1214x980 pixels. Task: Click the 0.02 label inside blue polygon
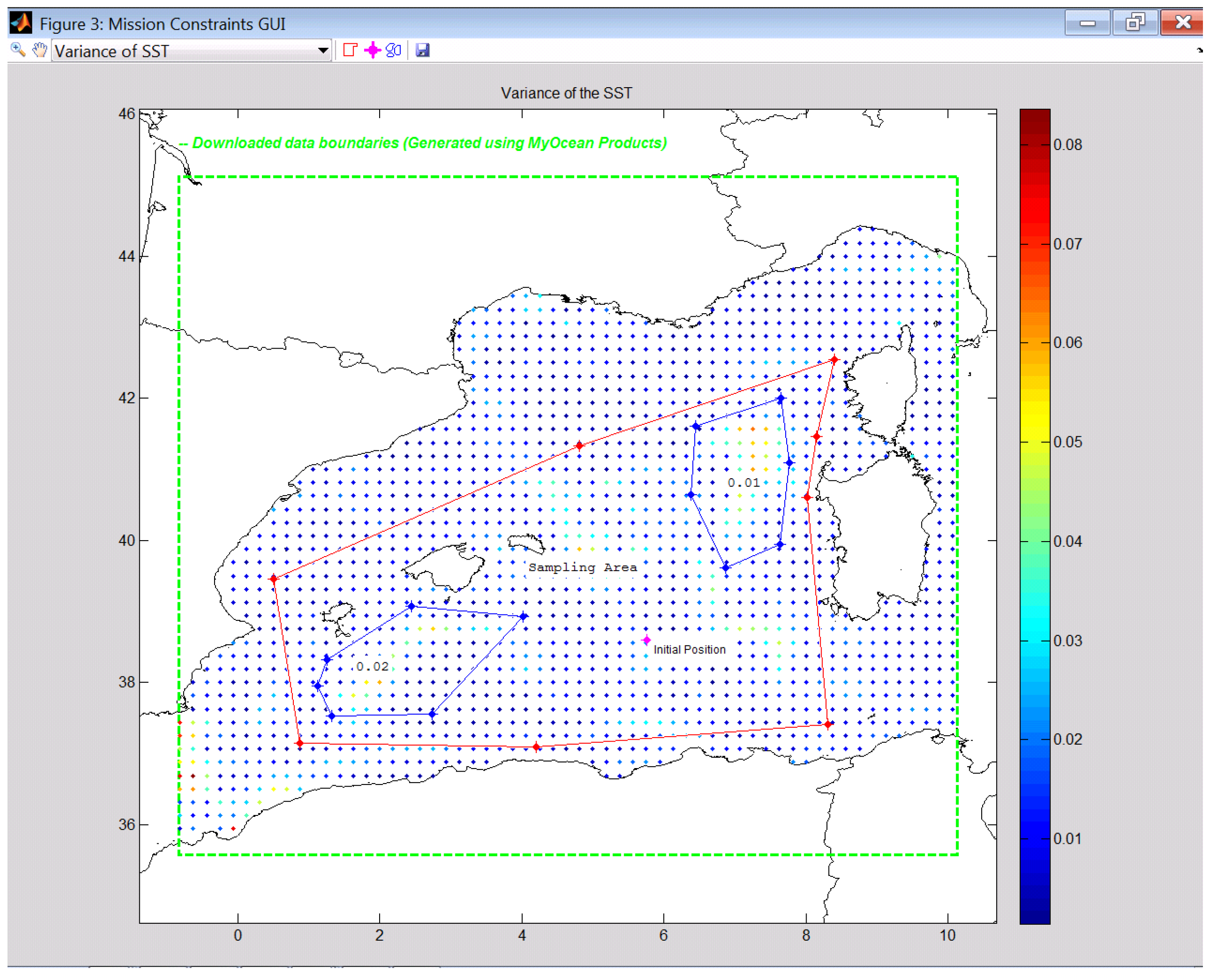point(373,667)
